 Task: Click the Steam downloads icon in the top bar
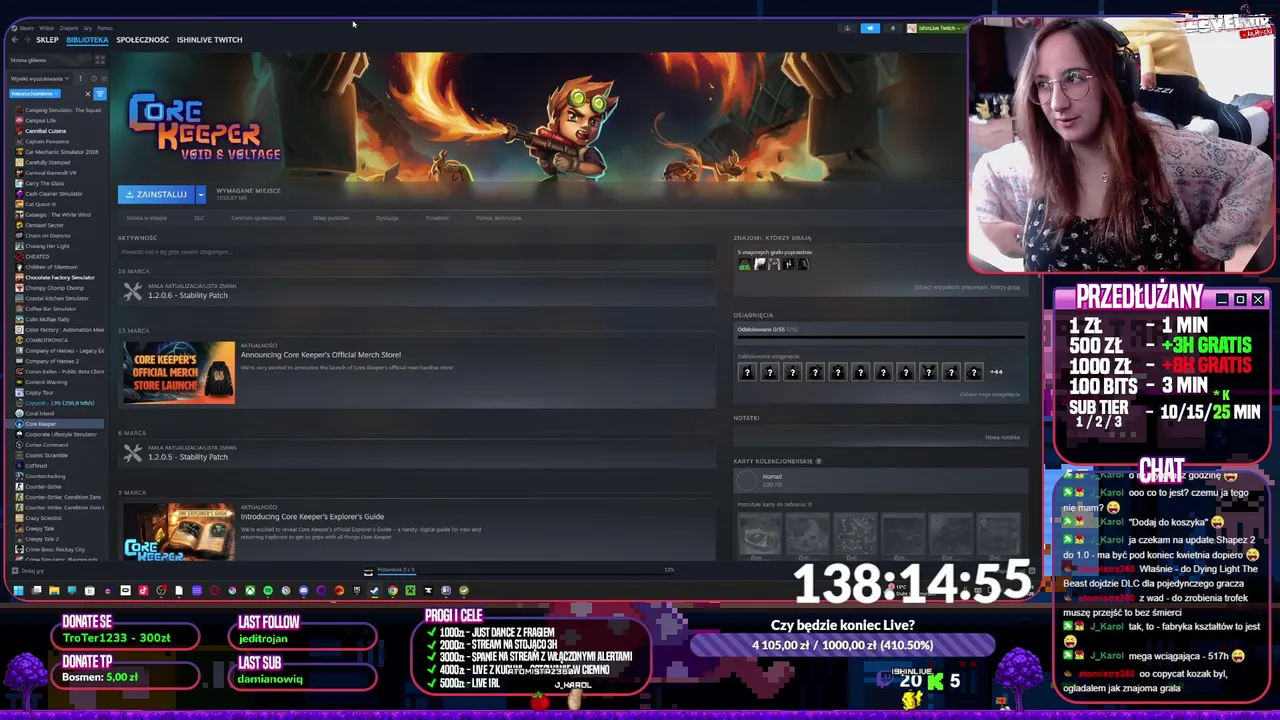tap(847, 28)
